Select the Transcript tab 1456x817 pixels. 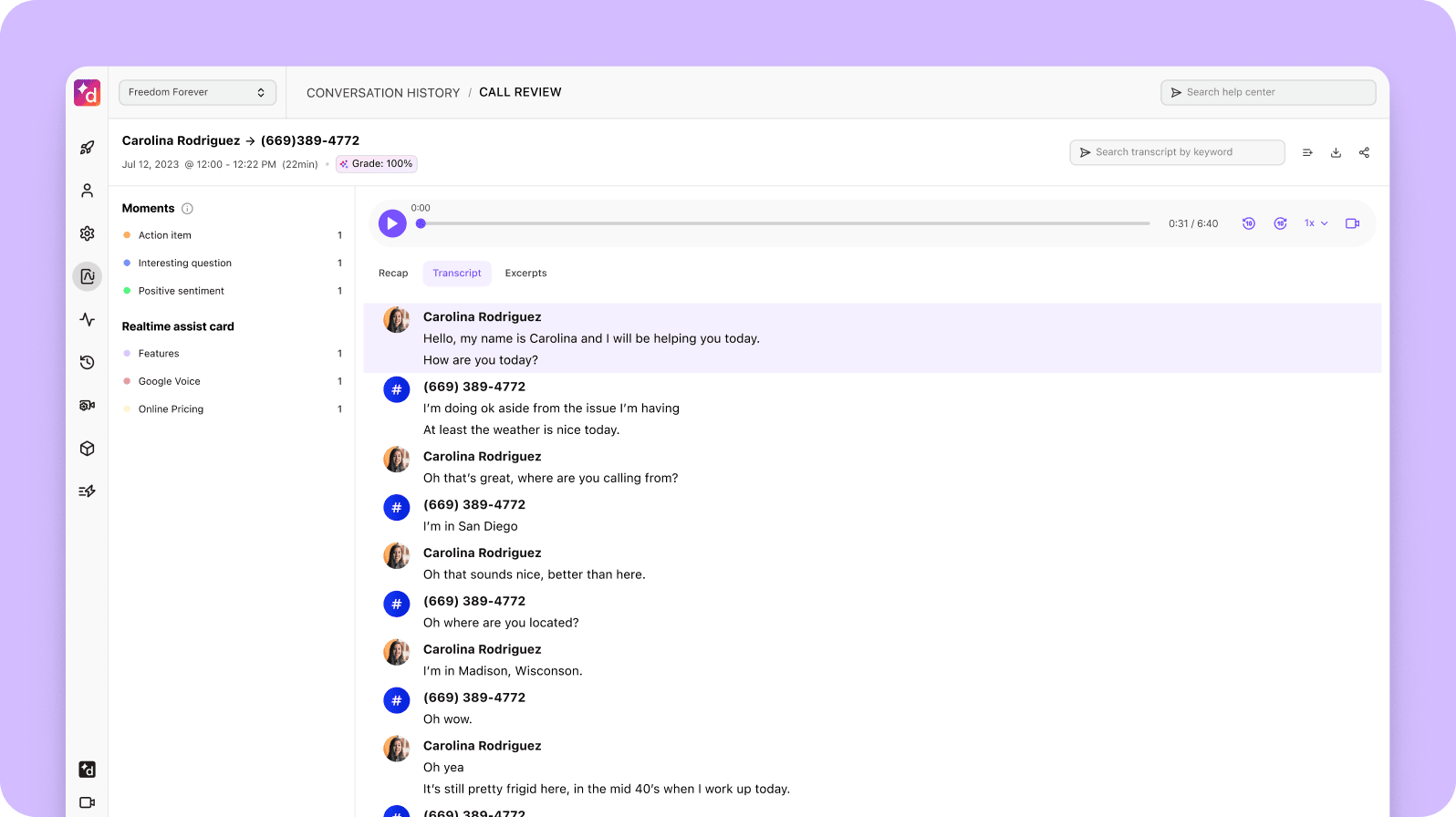[x=457, y=274]
